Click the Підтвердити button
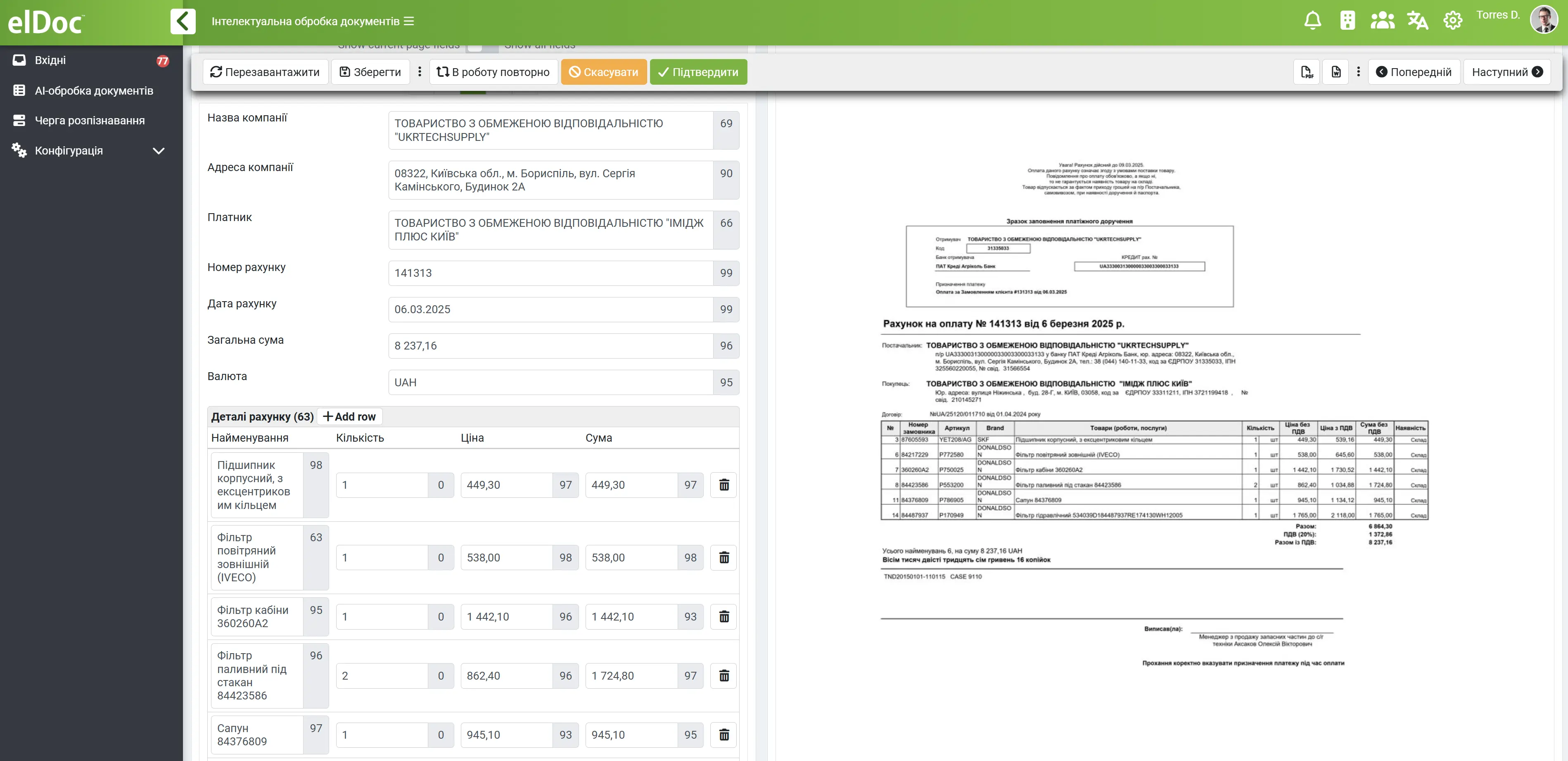The height and width of the screenshot is (761, 1568). tap(698, 72)
